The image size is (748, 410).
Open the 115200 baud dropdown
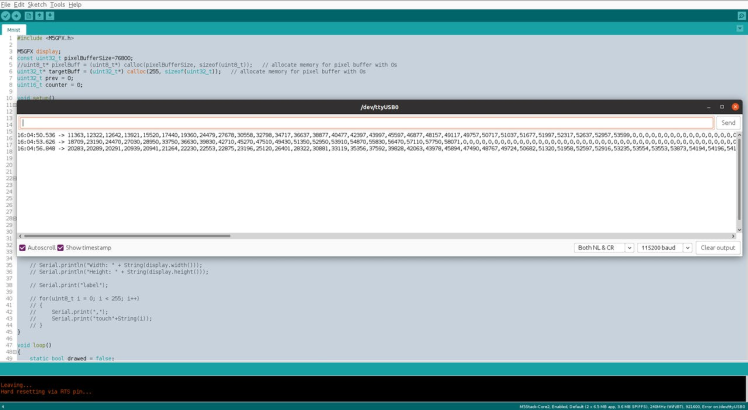pyautogui.click(x=665, y=248)
